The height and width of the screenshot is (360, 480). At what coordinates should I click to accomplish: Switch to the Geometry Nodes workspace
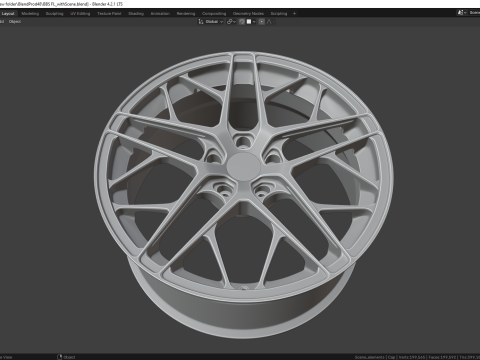point(248,14)
